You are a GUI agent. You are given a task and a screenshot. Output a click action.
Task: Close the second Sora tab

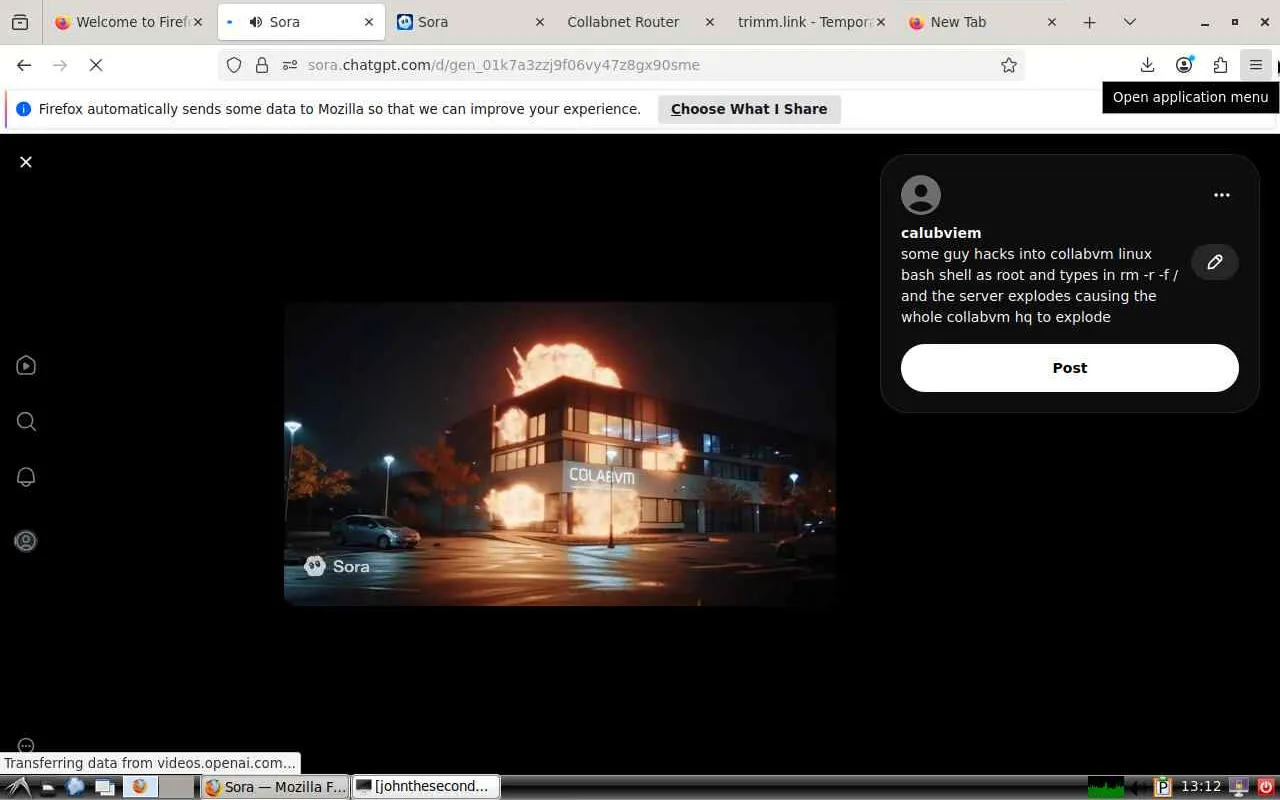tap(540, 22)
